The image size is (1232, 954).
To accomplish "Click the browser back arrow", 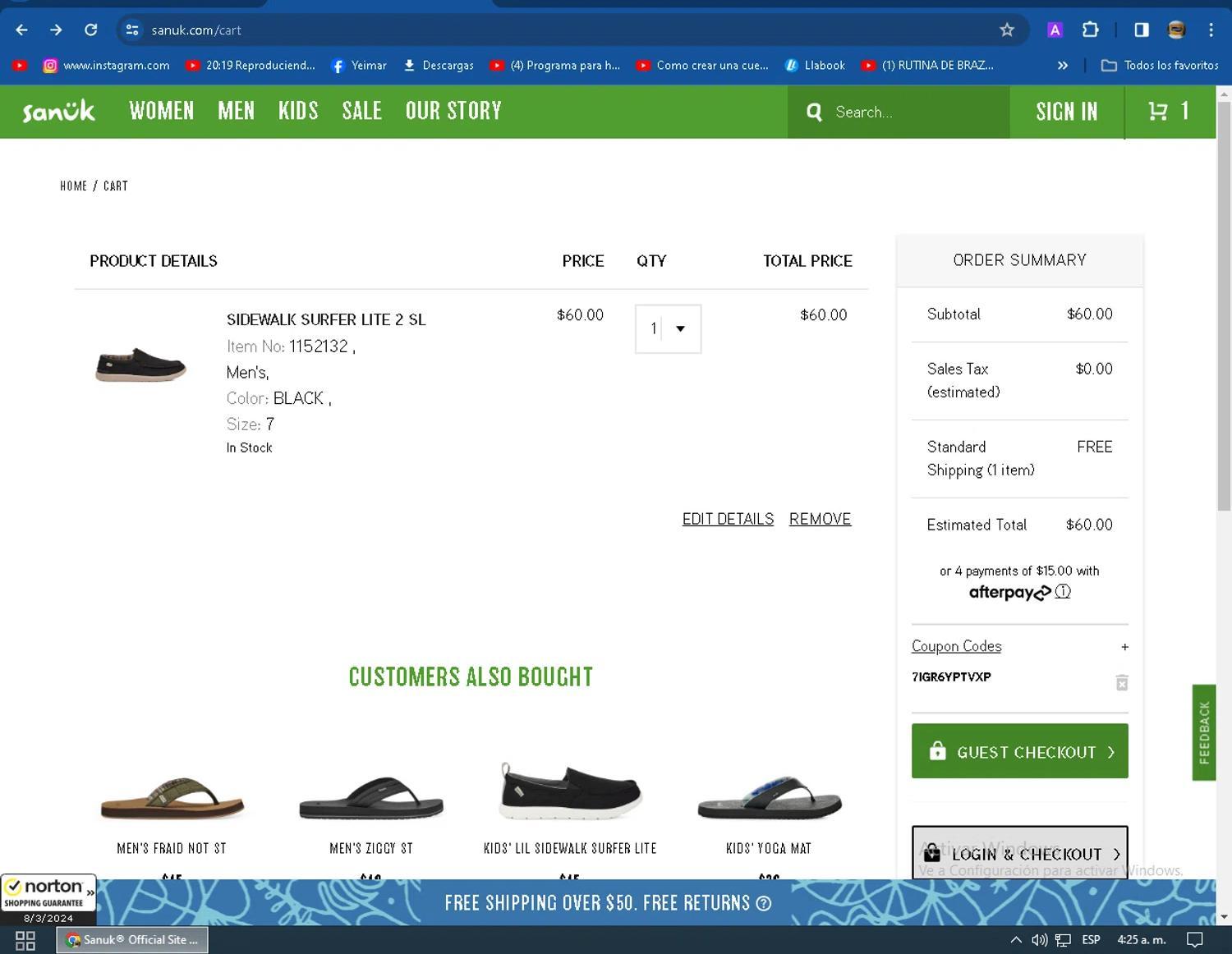I will (21, 30).
